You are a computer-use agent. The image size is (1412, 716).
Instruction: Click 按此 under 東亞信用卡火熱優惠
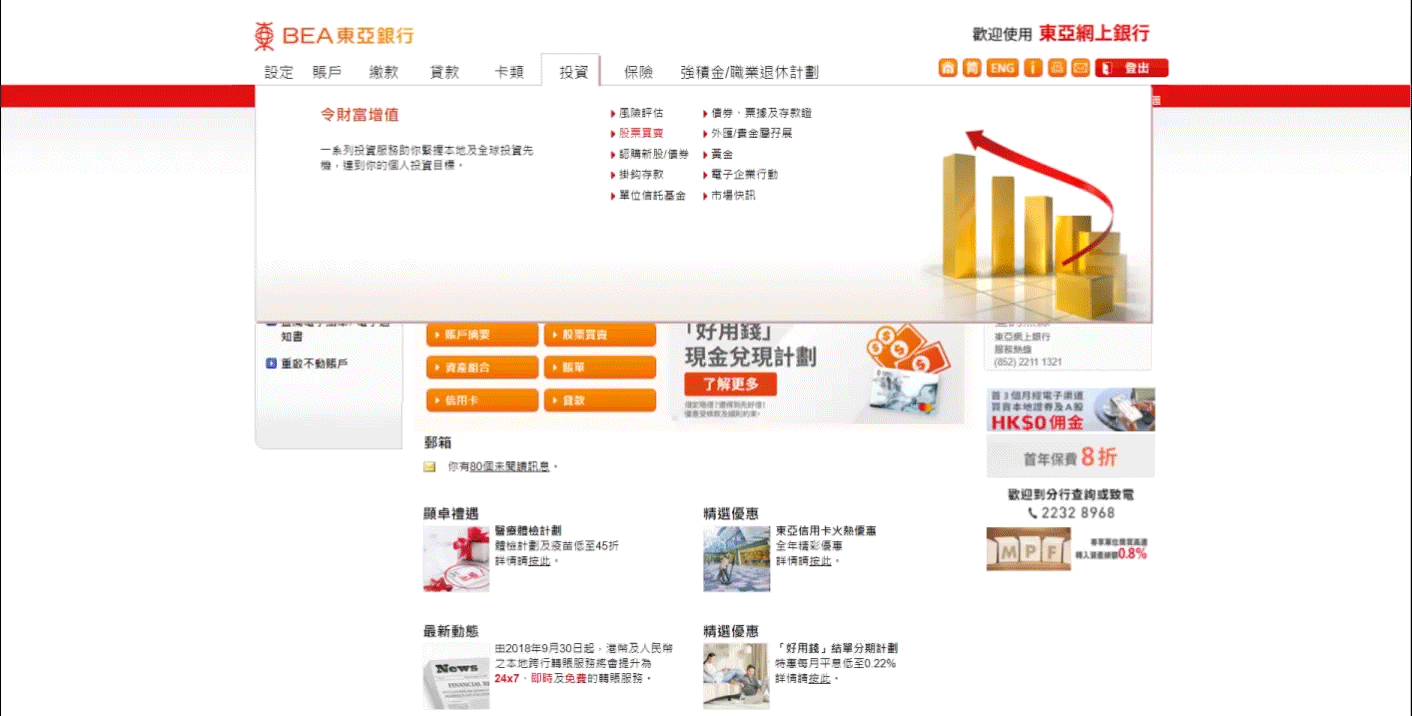820,561
